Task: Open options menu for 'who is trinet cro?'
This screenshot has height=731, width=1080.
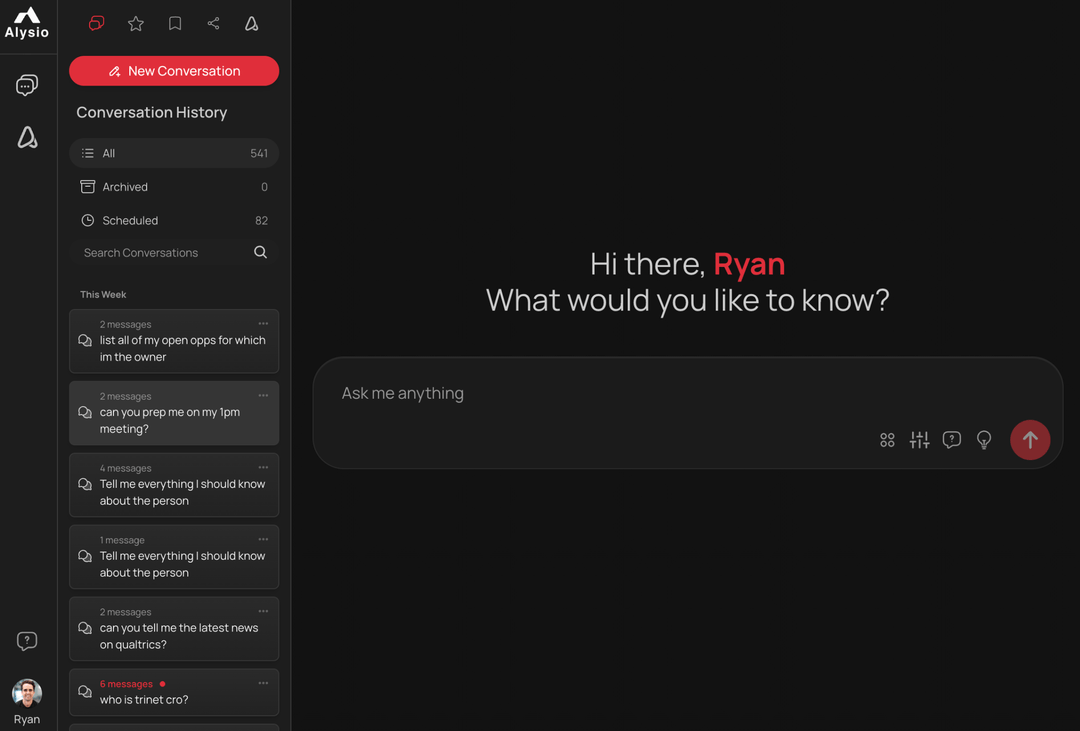Action: [x=263, y=683]
